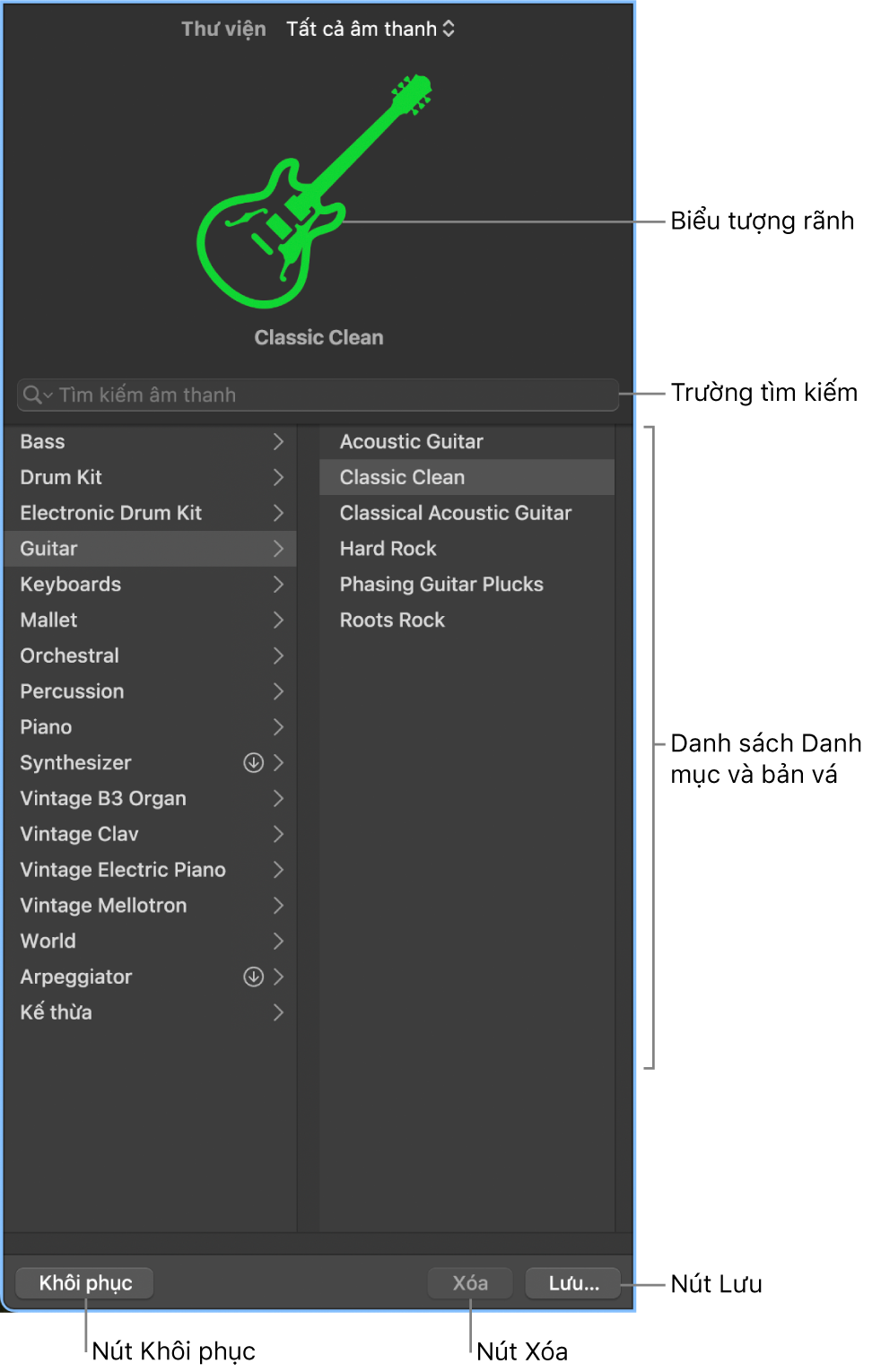
Task: Open the Kế thừa category
Action: tap(57, 1012)
